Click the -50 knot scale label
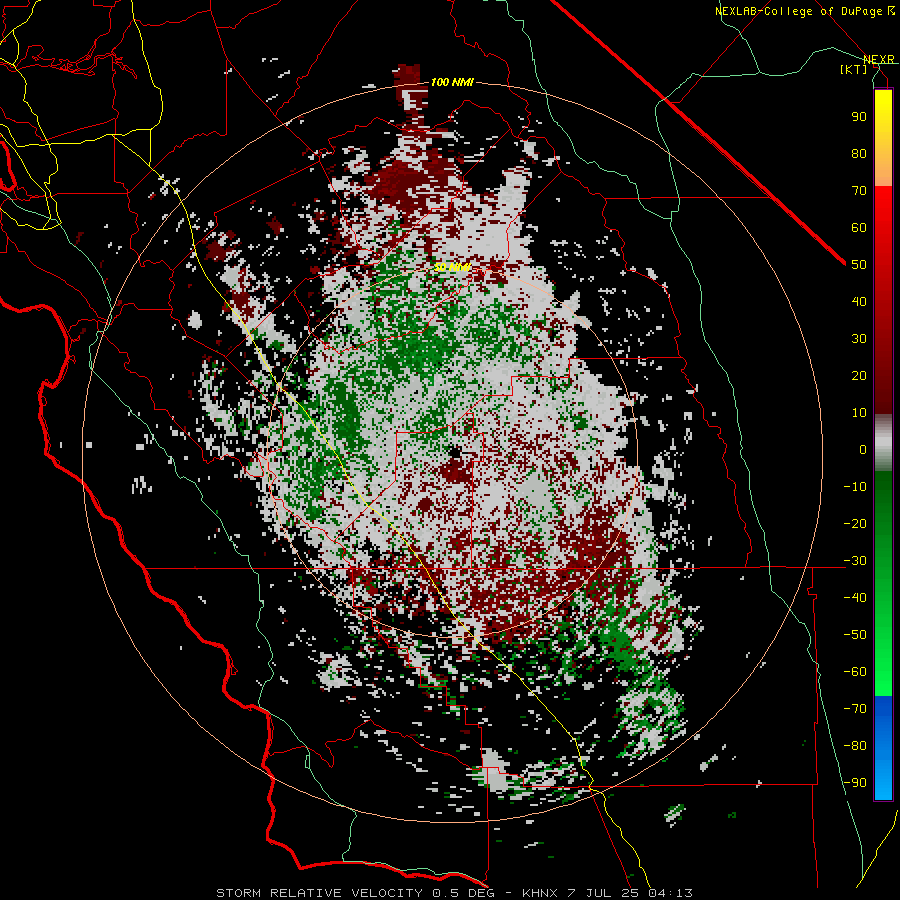900x900 pixels. [855, 635]
